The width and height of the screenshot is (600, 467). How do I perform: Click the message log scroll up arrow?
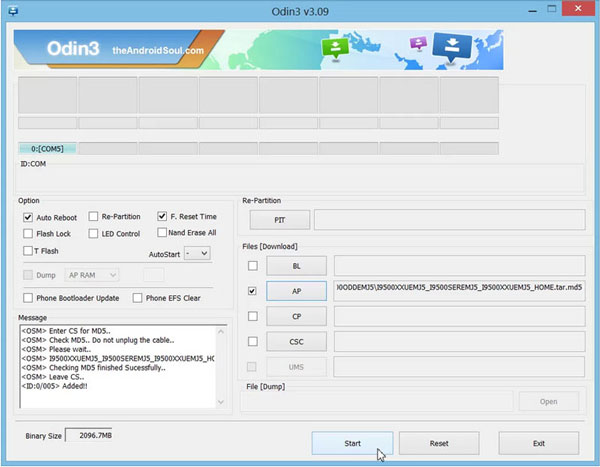(x=221, y=331)
